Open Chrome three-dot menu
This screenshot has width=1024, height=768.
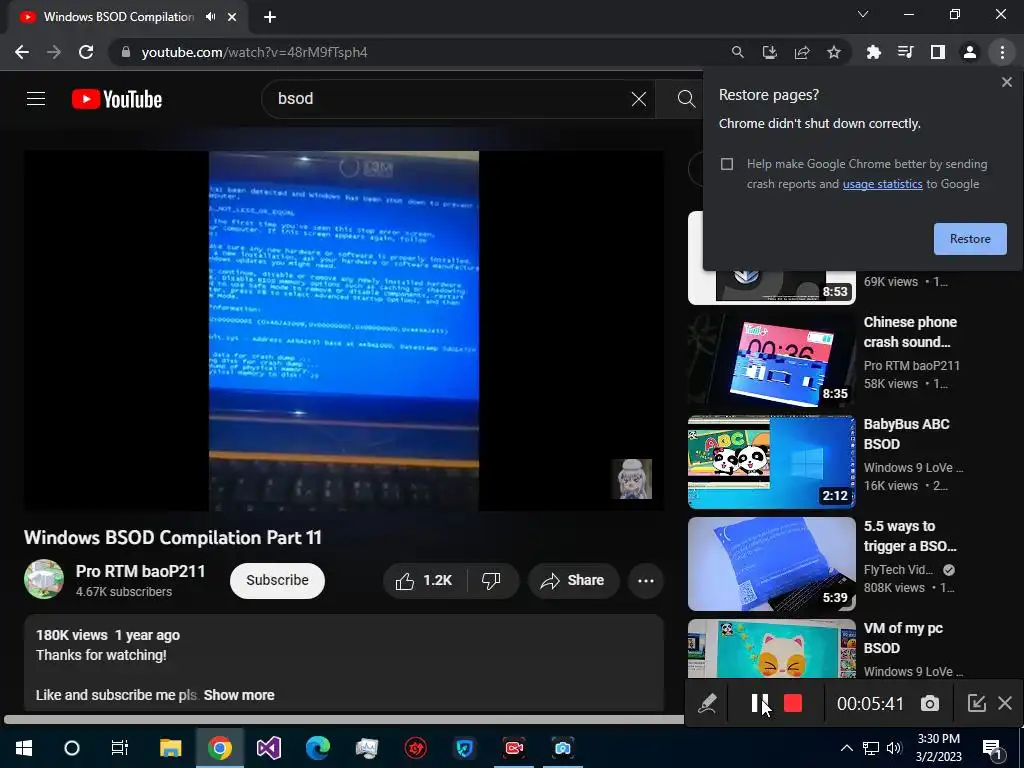(x=1002, y=52)
